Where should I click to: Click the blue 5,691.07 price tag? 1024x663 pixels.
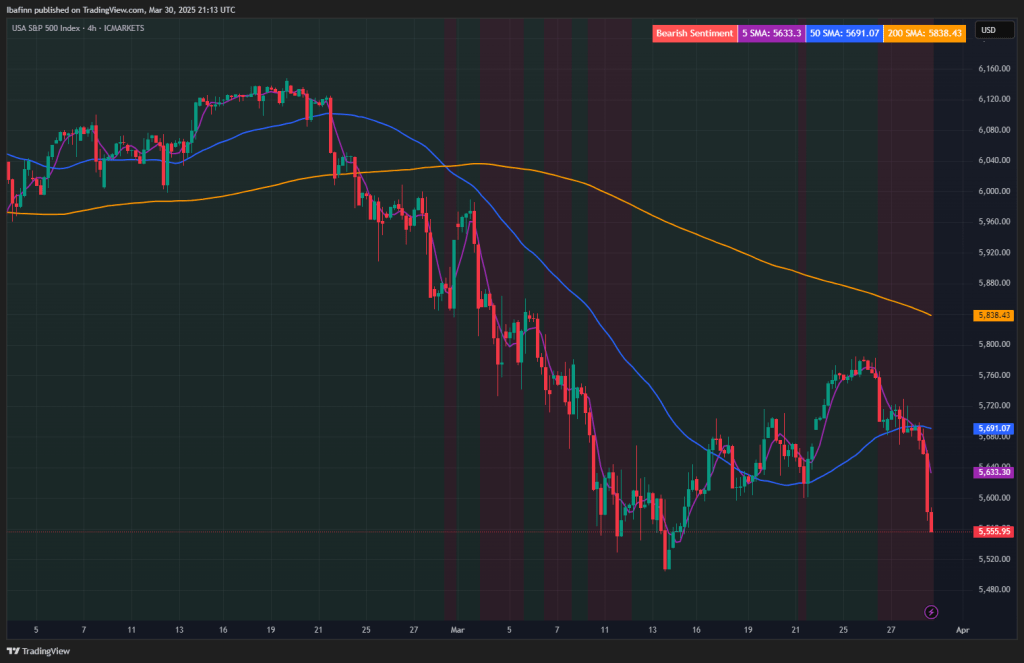[x=993, y=428]
